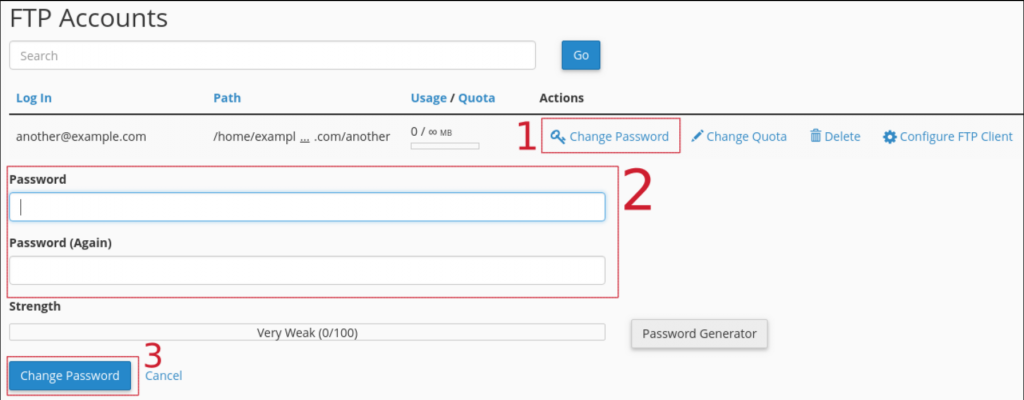
Task: Sort accounts by the Log In column
Action: pyautogui.click(x=34, y=98)
